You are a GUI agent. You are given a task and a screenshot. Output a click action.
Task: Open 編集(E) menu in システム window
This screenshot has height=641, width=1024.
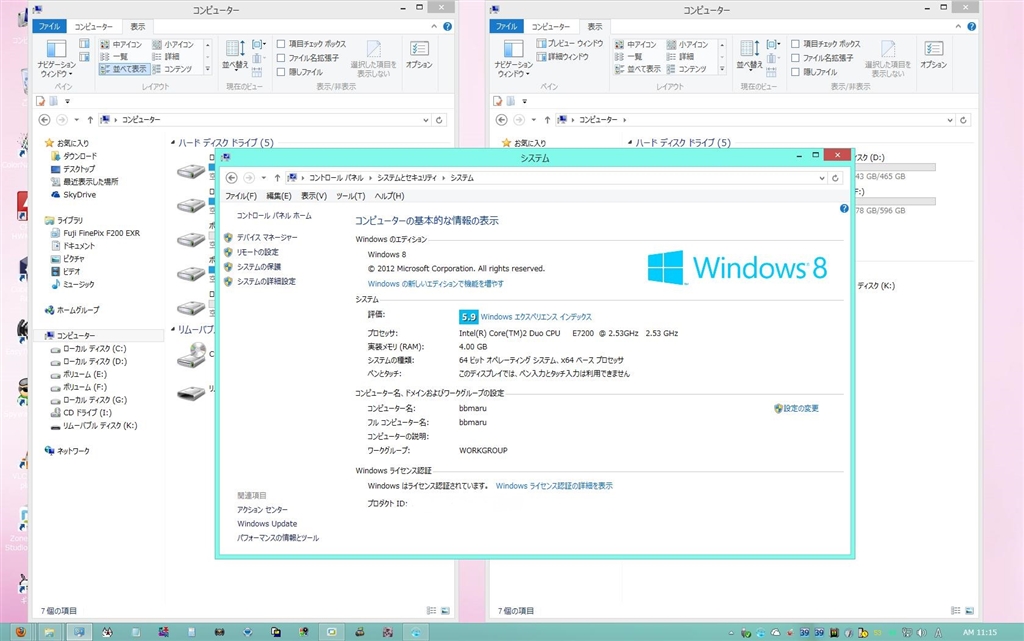point(279,196)
